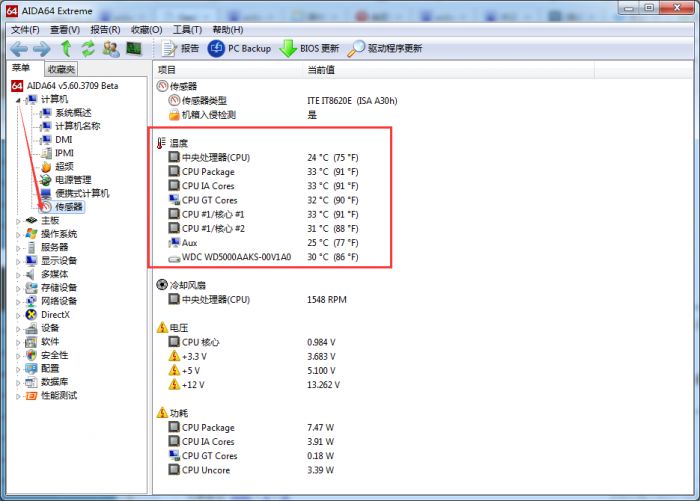The width and height of the screenshot is (700, 501).
Task: Open the green monitor graph icon
Action: pyautogui.click(x=134, y=48)
